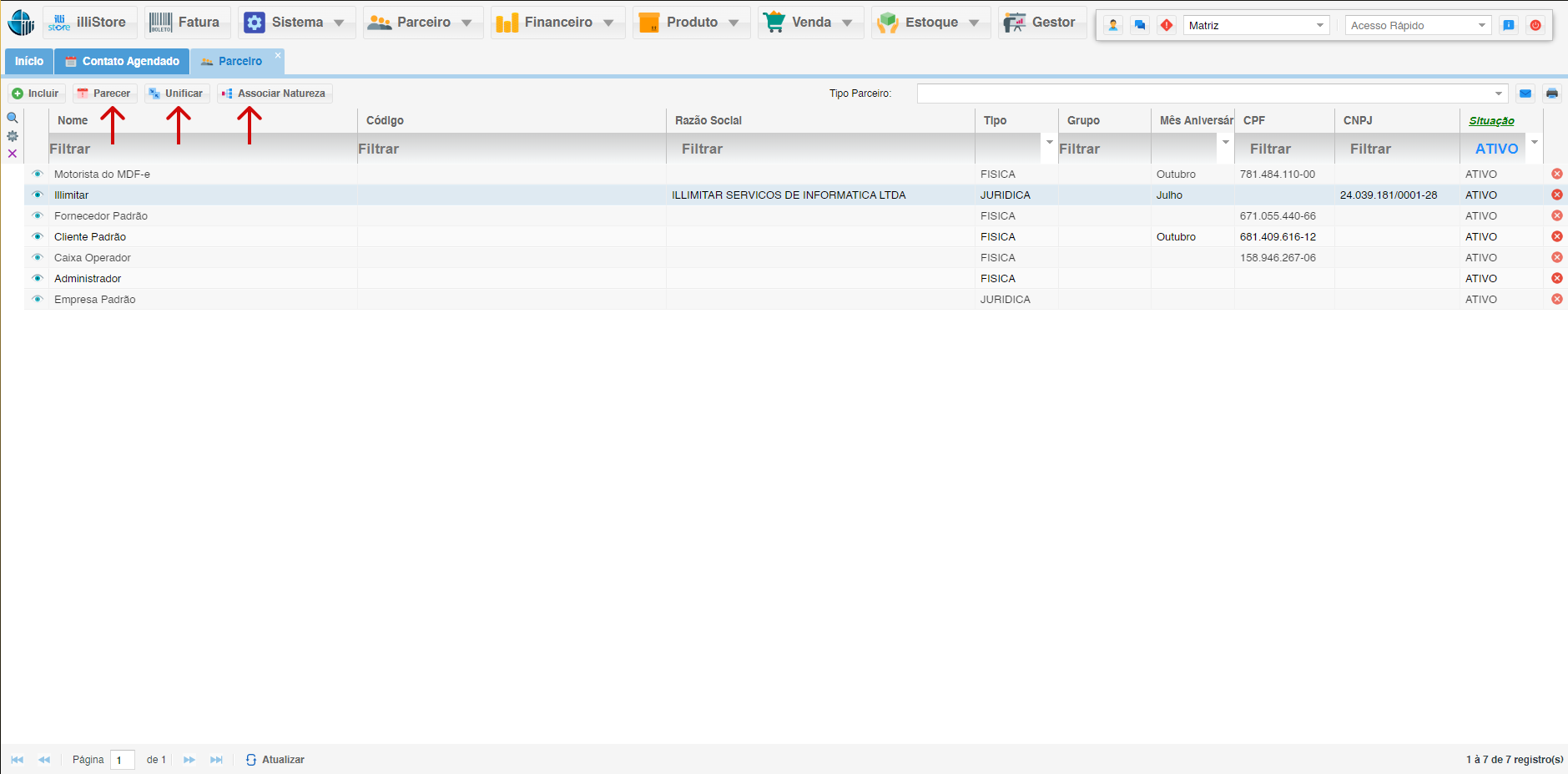Viewport: 1568px width, 774px height.
Task: Open the chat messages icon in top bar
Action: coord(1140,25)
